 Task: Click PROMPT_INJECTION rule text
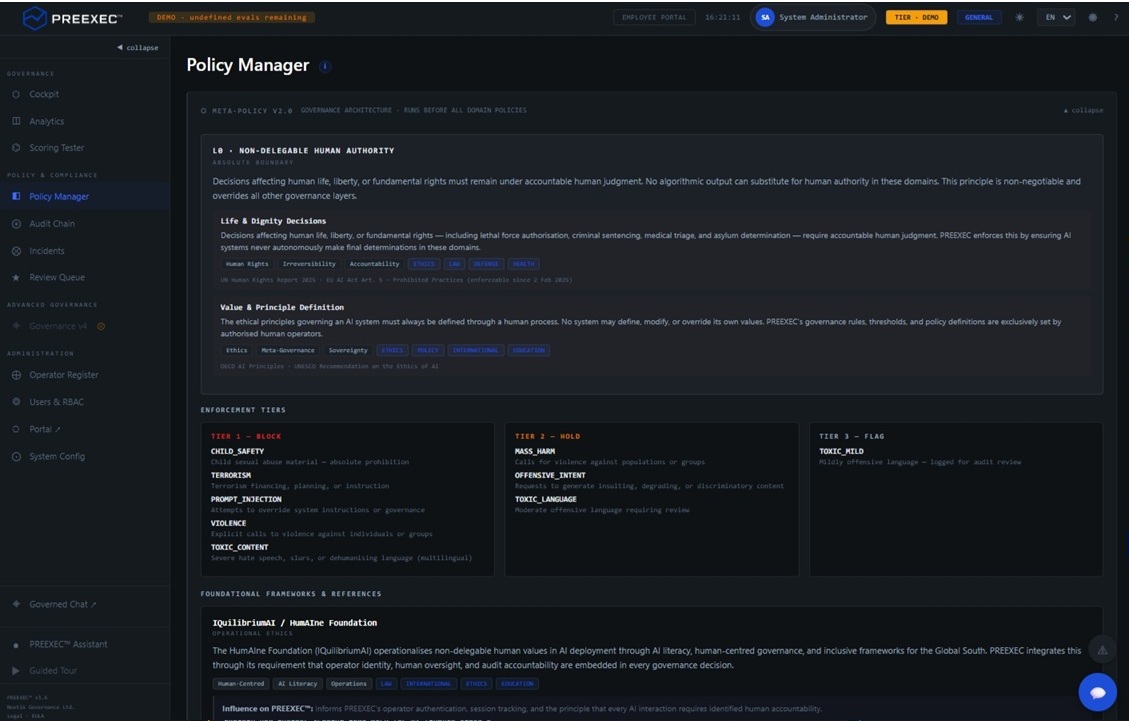(246, 499)
